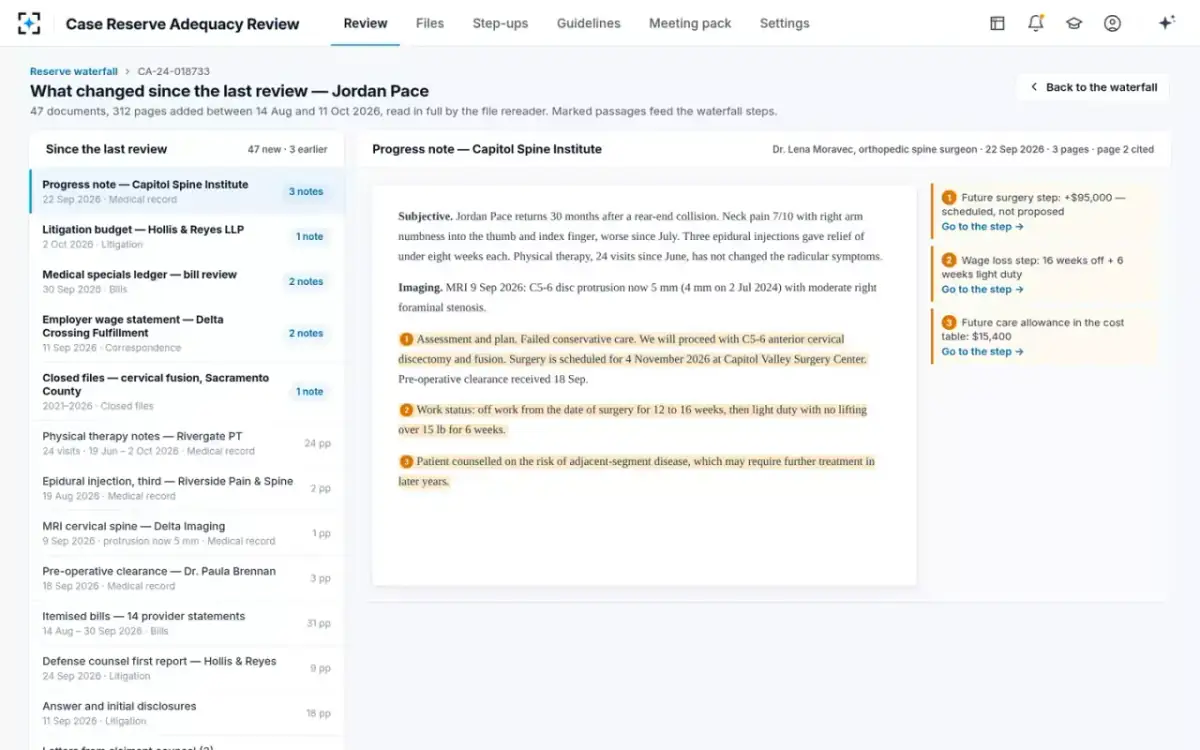Open the sparkle assistant icon
The image size is (1200, 750).
click(1166, 23)
